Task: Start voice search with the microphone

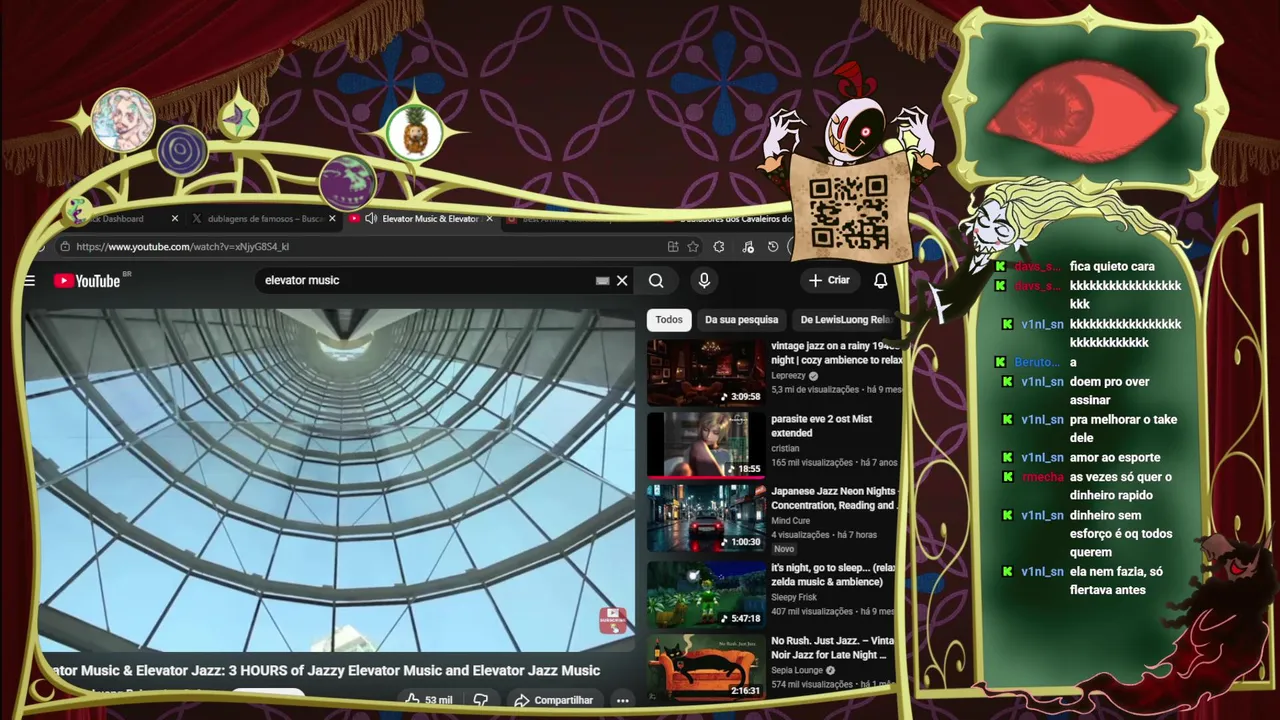Action: [x=704, y=281]
